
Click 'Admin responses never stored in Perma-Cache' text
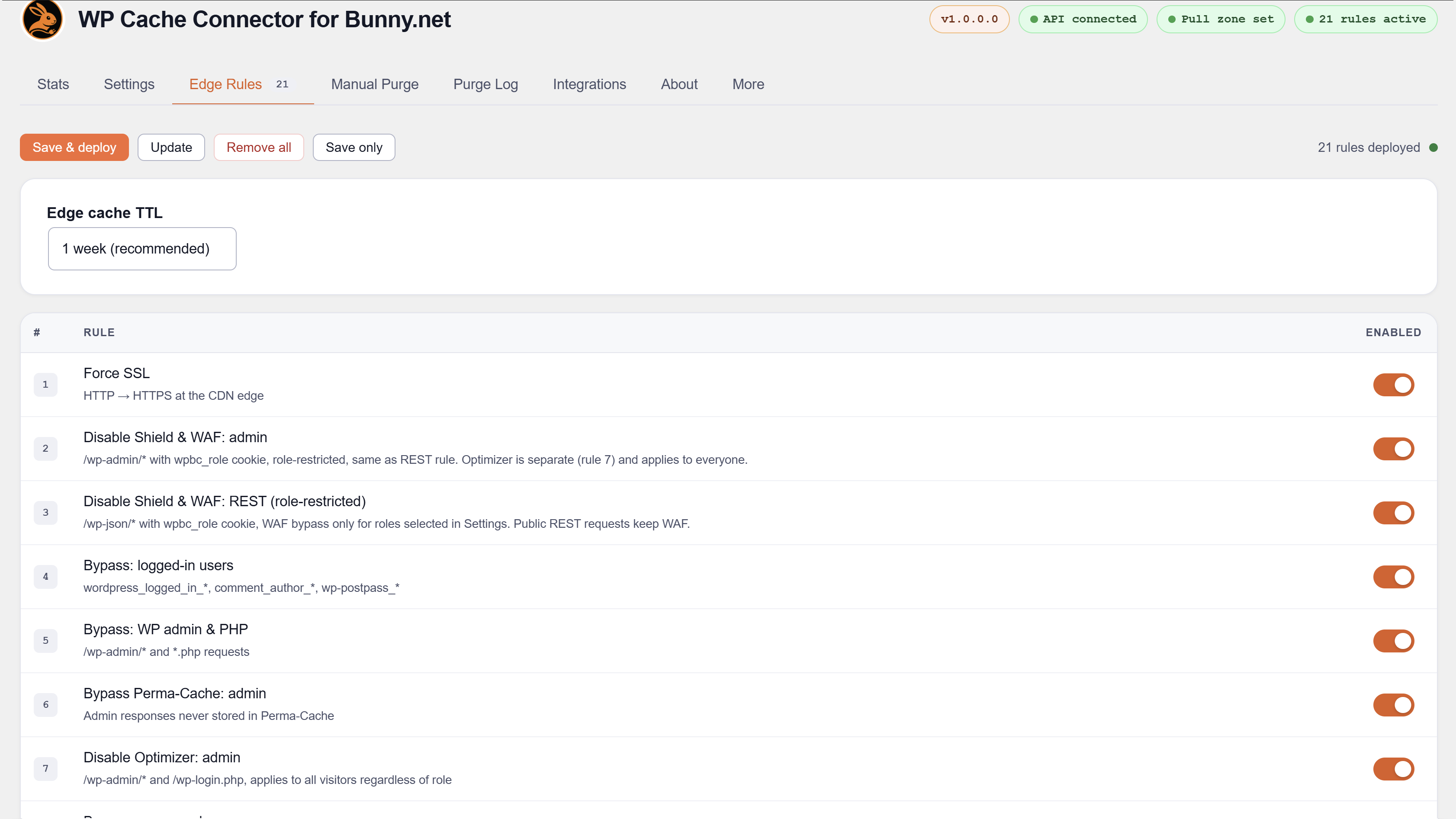click(209, 716)
